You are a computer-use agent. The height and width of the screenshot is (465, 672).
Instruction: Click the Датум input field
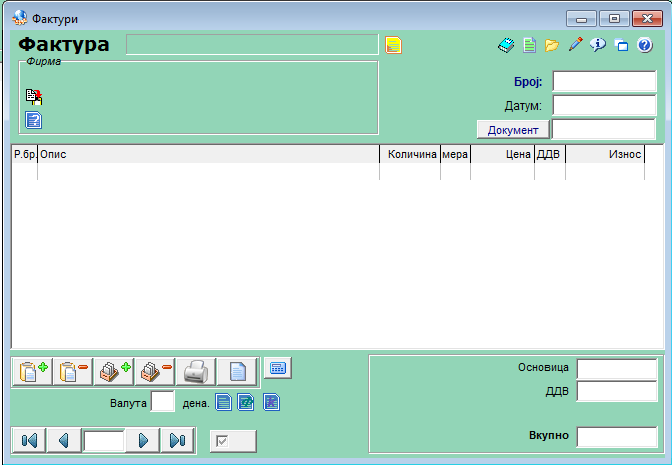tap(604, 105)
